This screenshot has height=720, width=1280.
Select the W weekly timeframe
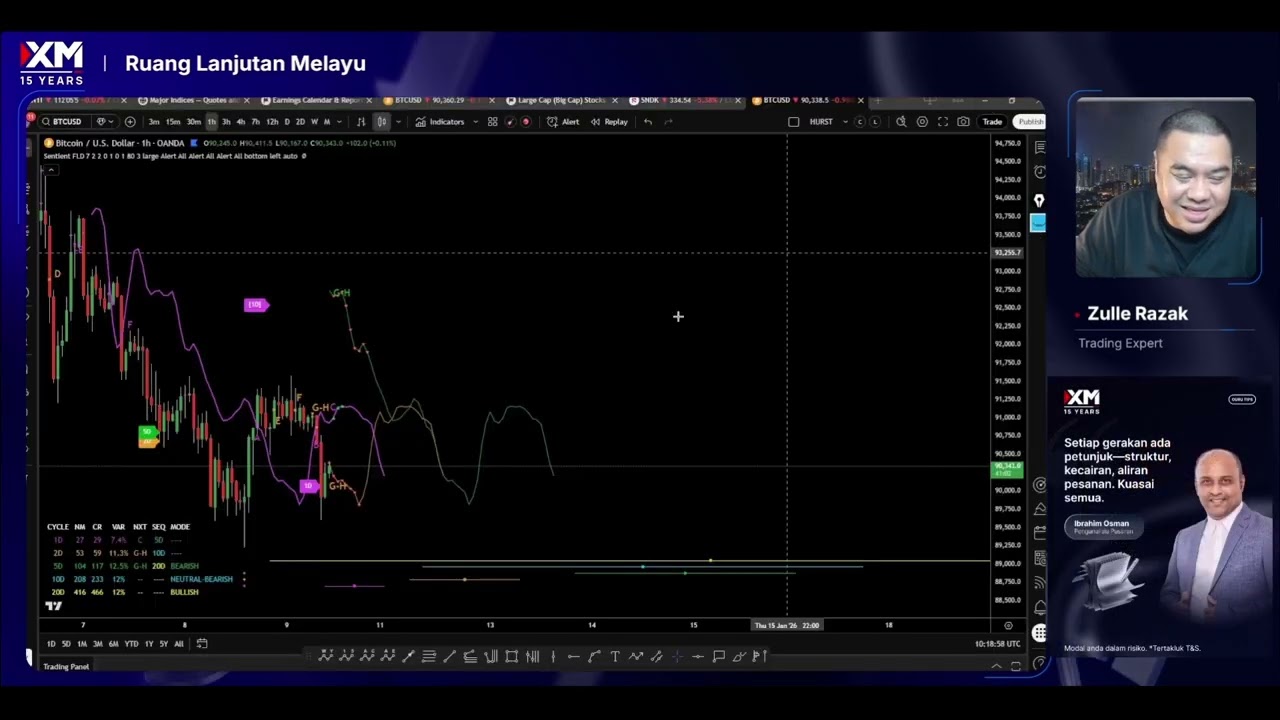pos(314,122)
